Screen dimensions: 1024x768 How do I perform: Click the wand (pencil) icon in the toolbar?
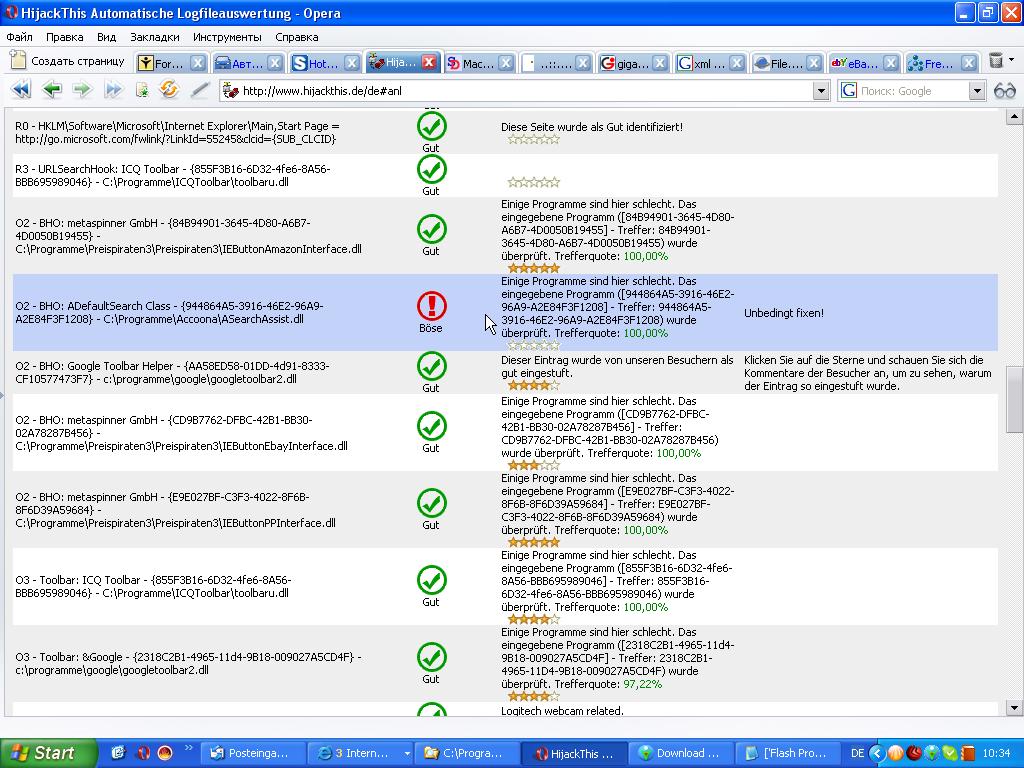(x=200, y=89)
